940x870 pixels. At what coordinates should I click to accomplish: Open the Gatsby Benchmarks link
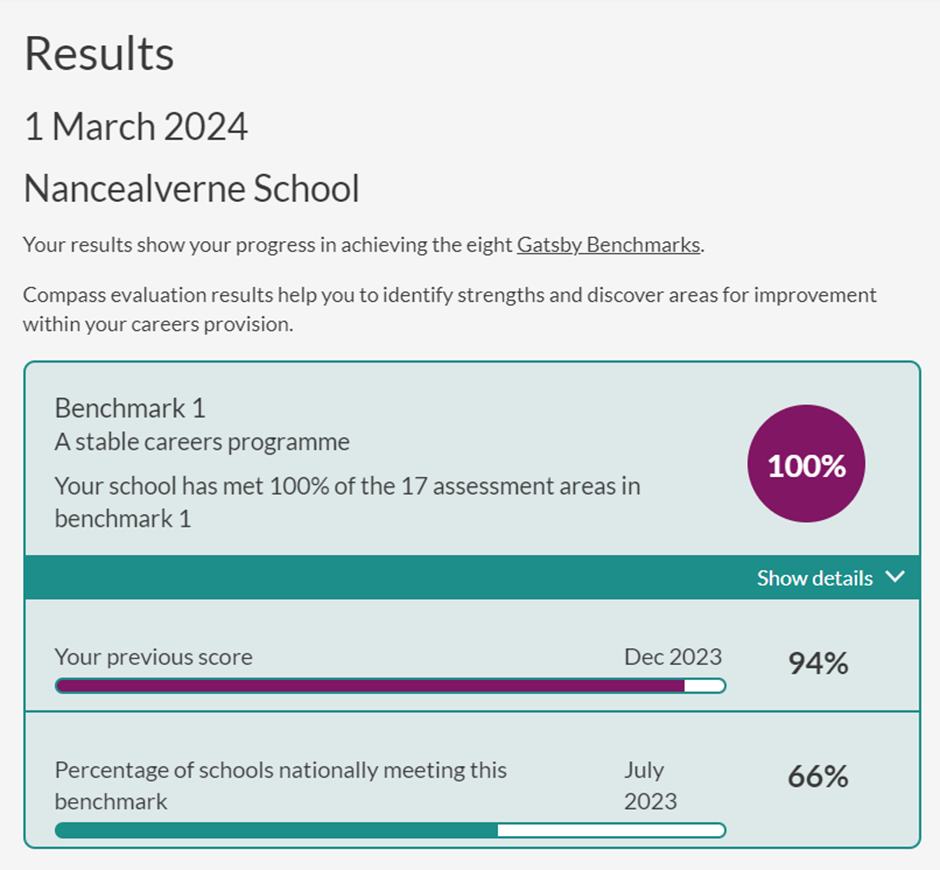pos(608,245)
